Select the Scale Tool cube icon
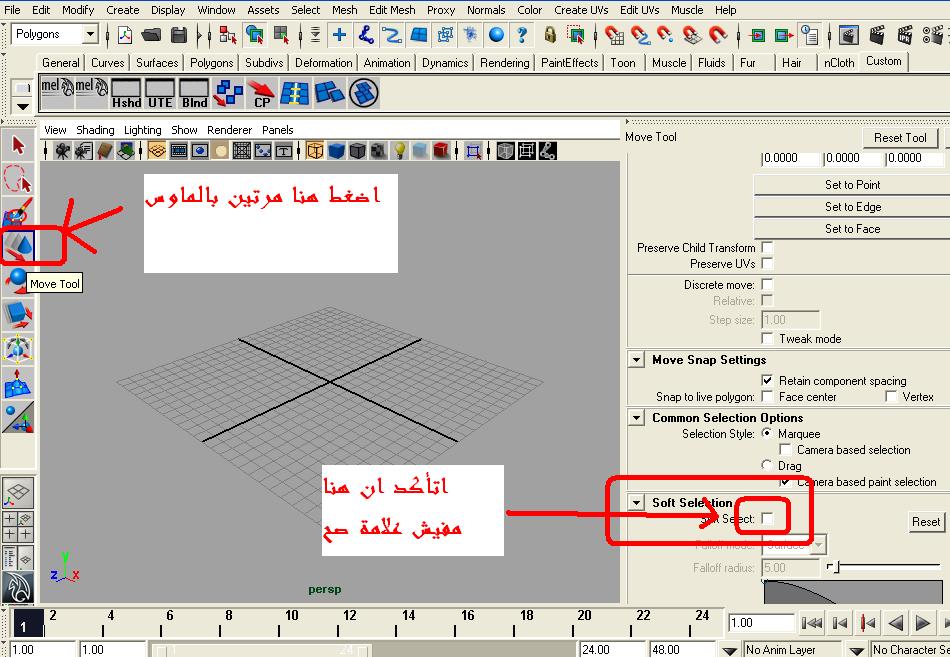The height and width of the screenshot is (657, 950). coord(18,315)
